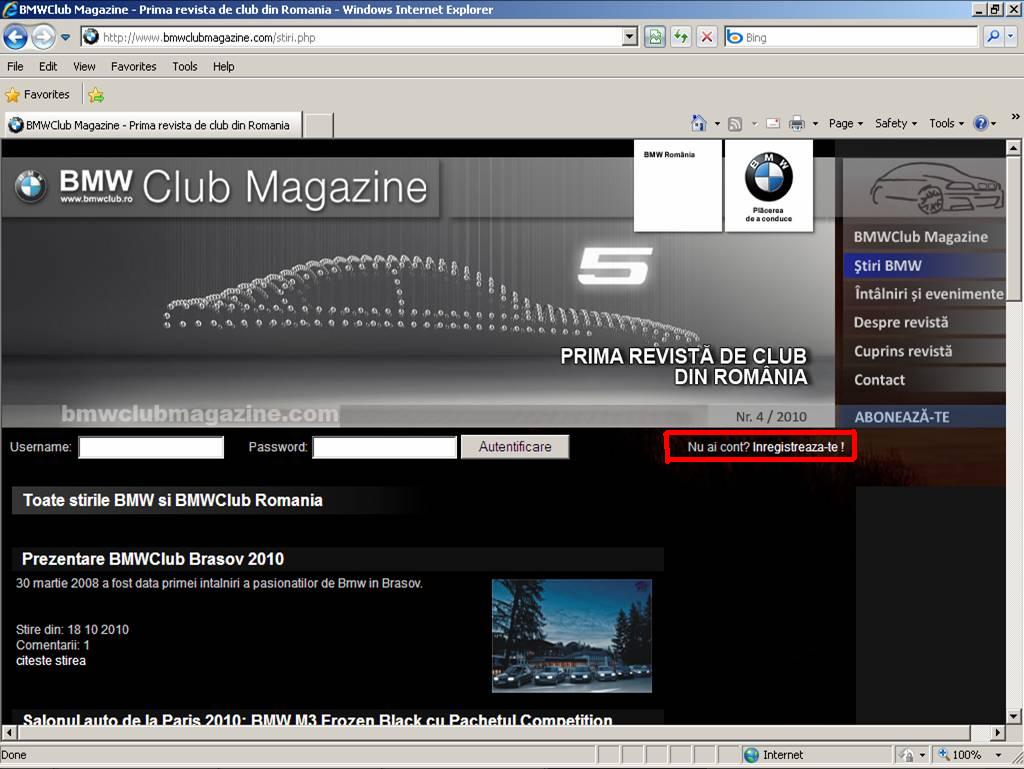
Task: Expand the Home button dropdown arrow
Action: click(x=717, y=123)
